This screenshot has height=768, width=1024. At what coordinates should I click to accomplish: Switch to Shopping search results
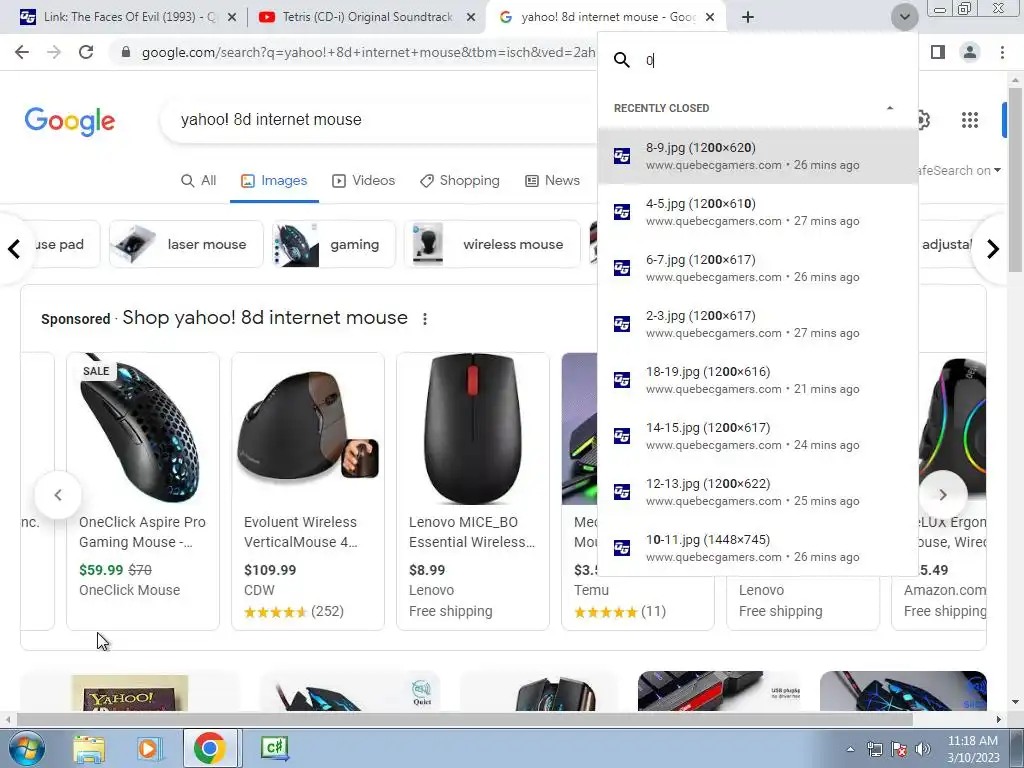click(460, 181)
